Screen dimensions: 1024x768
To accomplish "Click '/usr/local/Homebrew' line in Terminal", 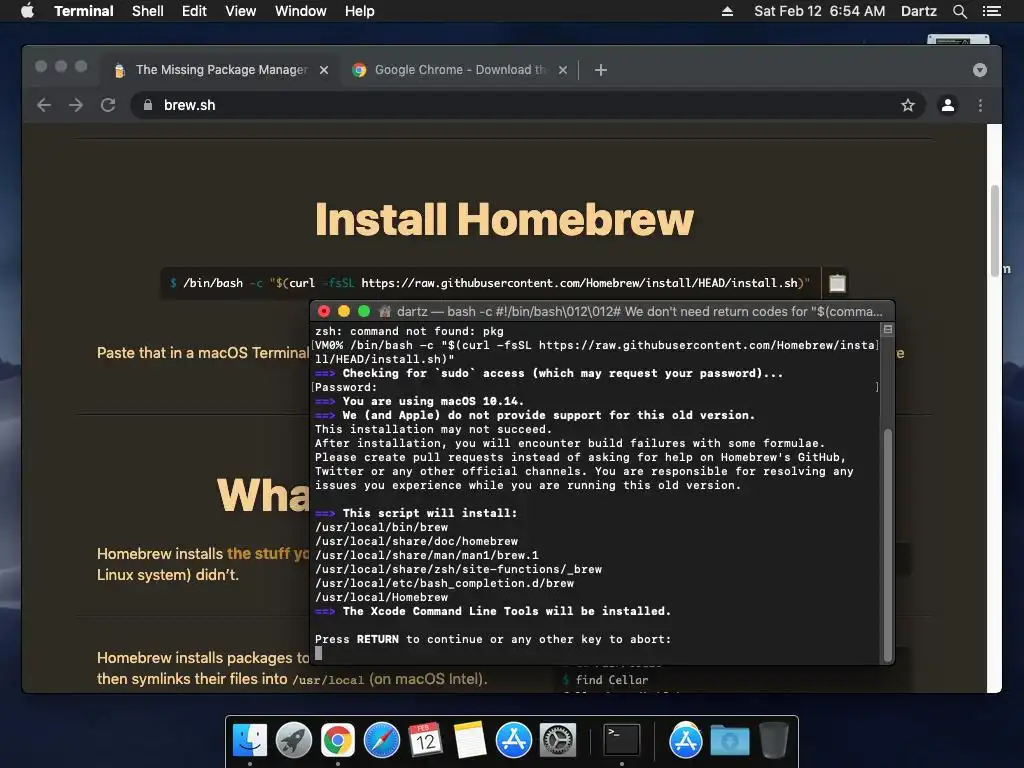I will click(381, 597).
